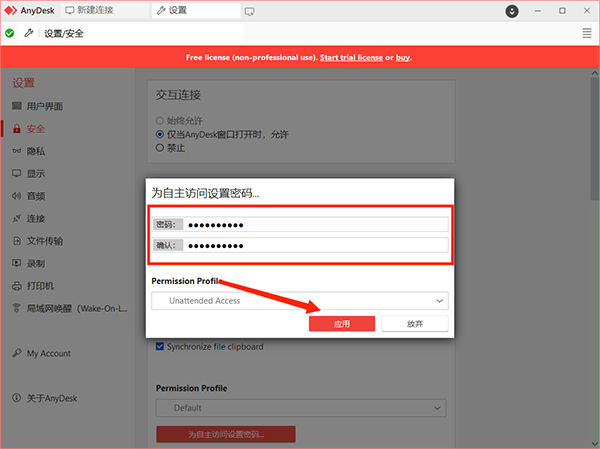Select the 始终允许 radio option
Screen dimensions: 600x449
point(160,120)
